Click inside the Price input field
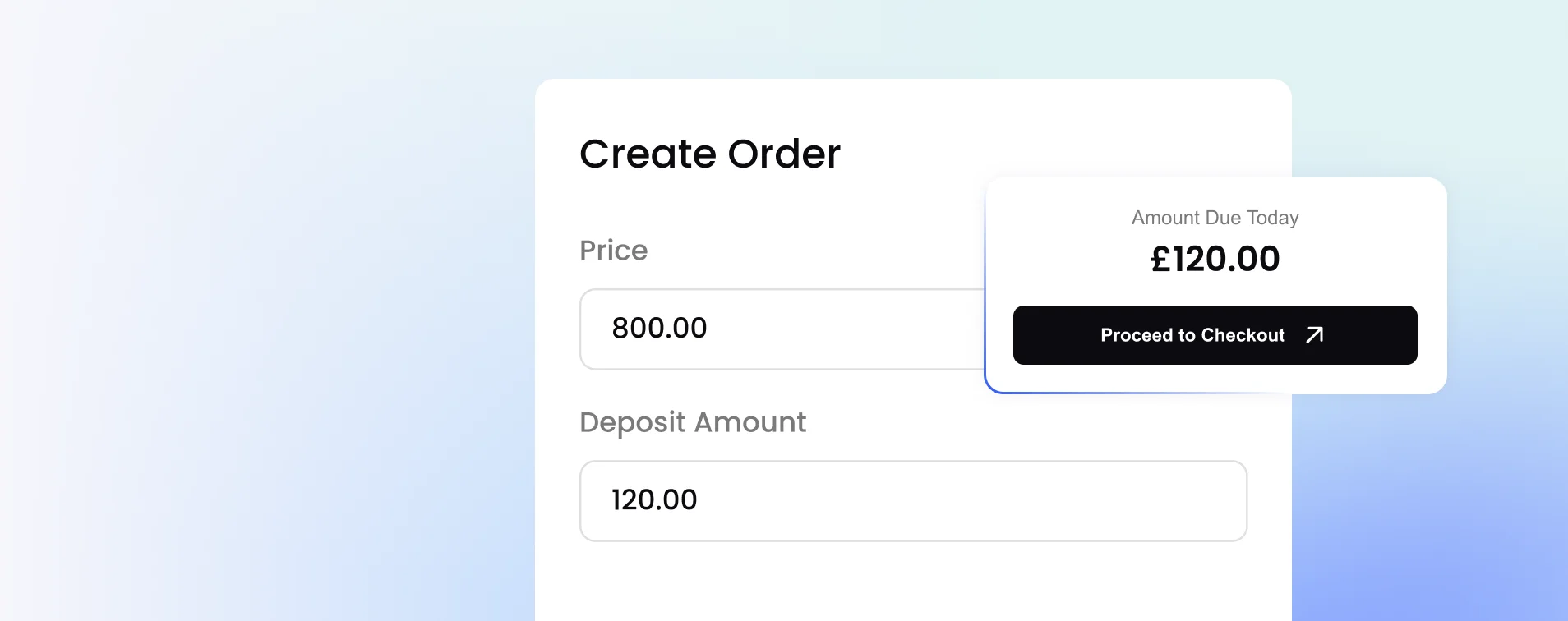The image size is (1568, 621). click(x=781, y=329)
